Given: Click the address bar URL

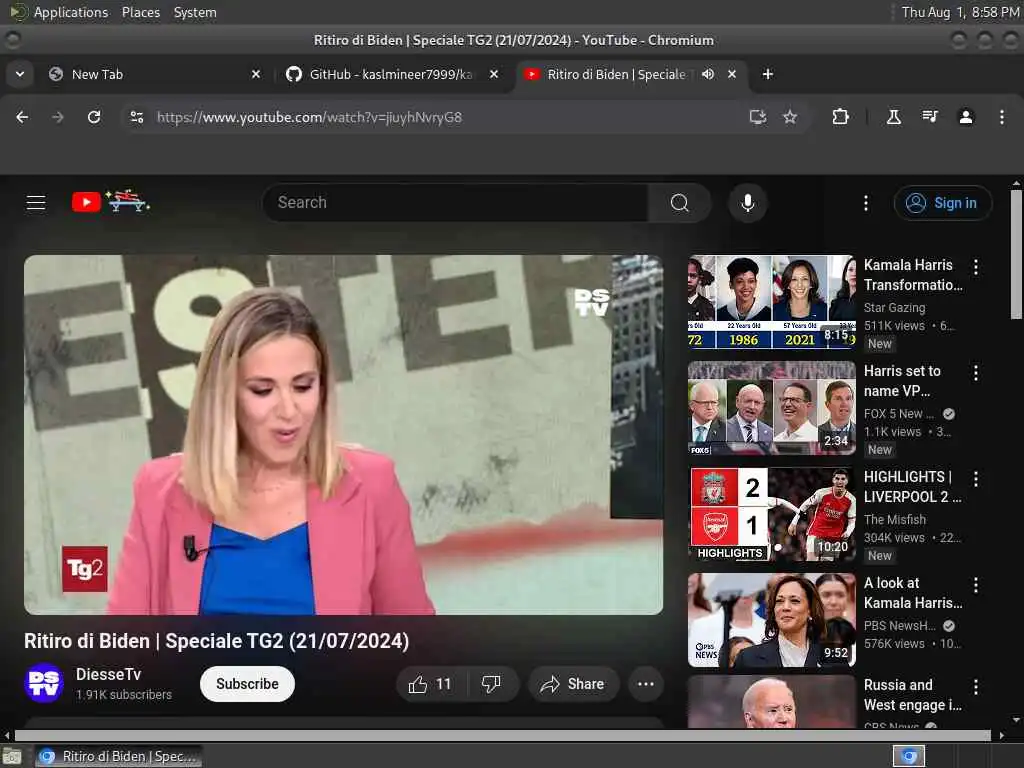Looking at the screenshot, I should click(x=309, y=118).
